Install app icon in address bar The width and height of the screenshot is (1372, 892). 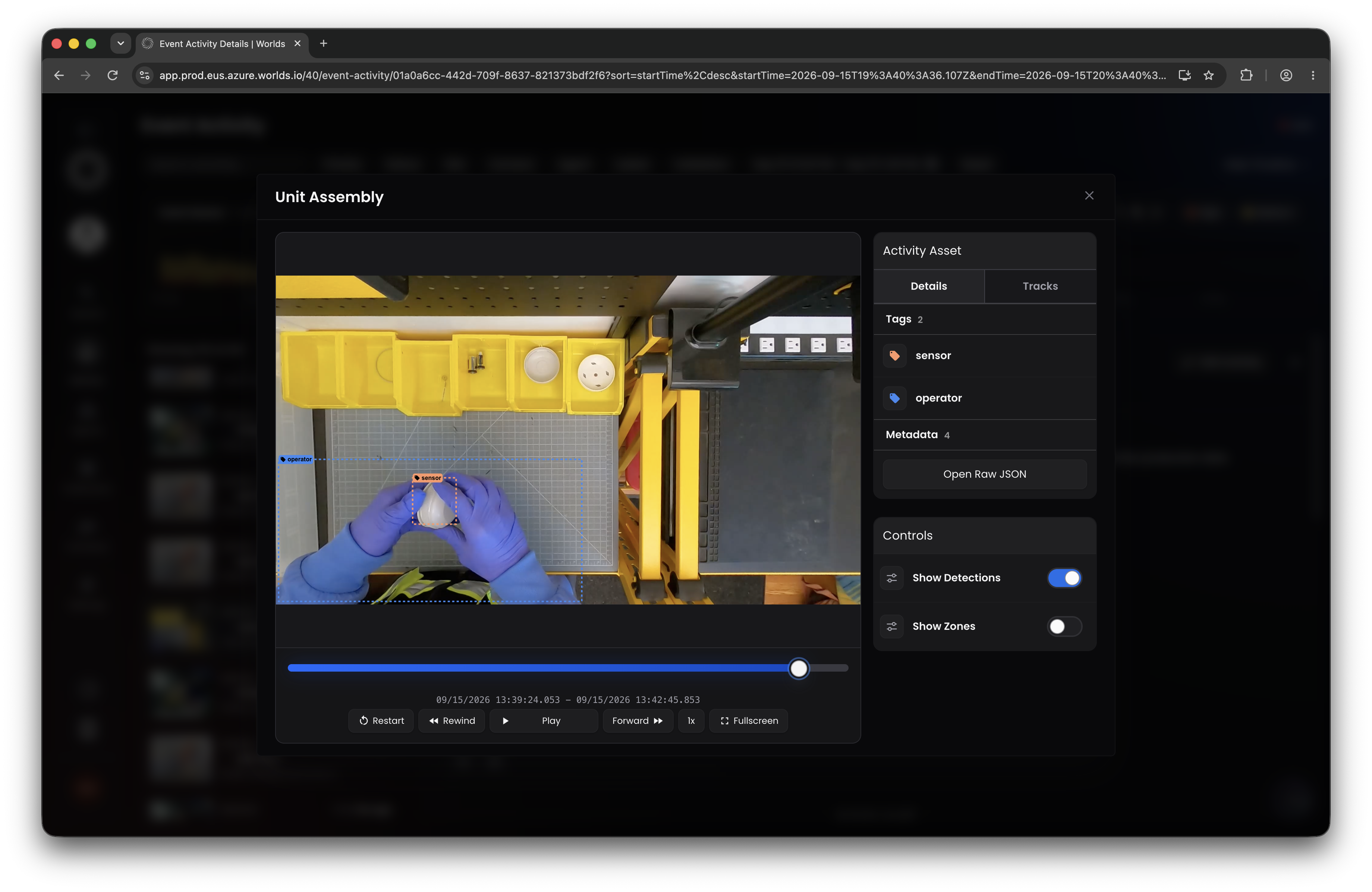pos(1184,76)
